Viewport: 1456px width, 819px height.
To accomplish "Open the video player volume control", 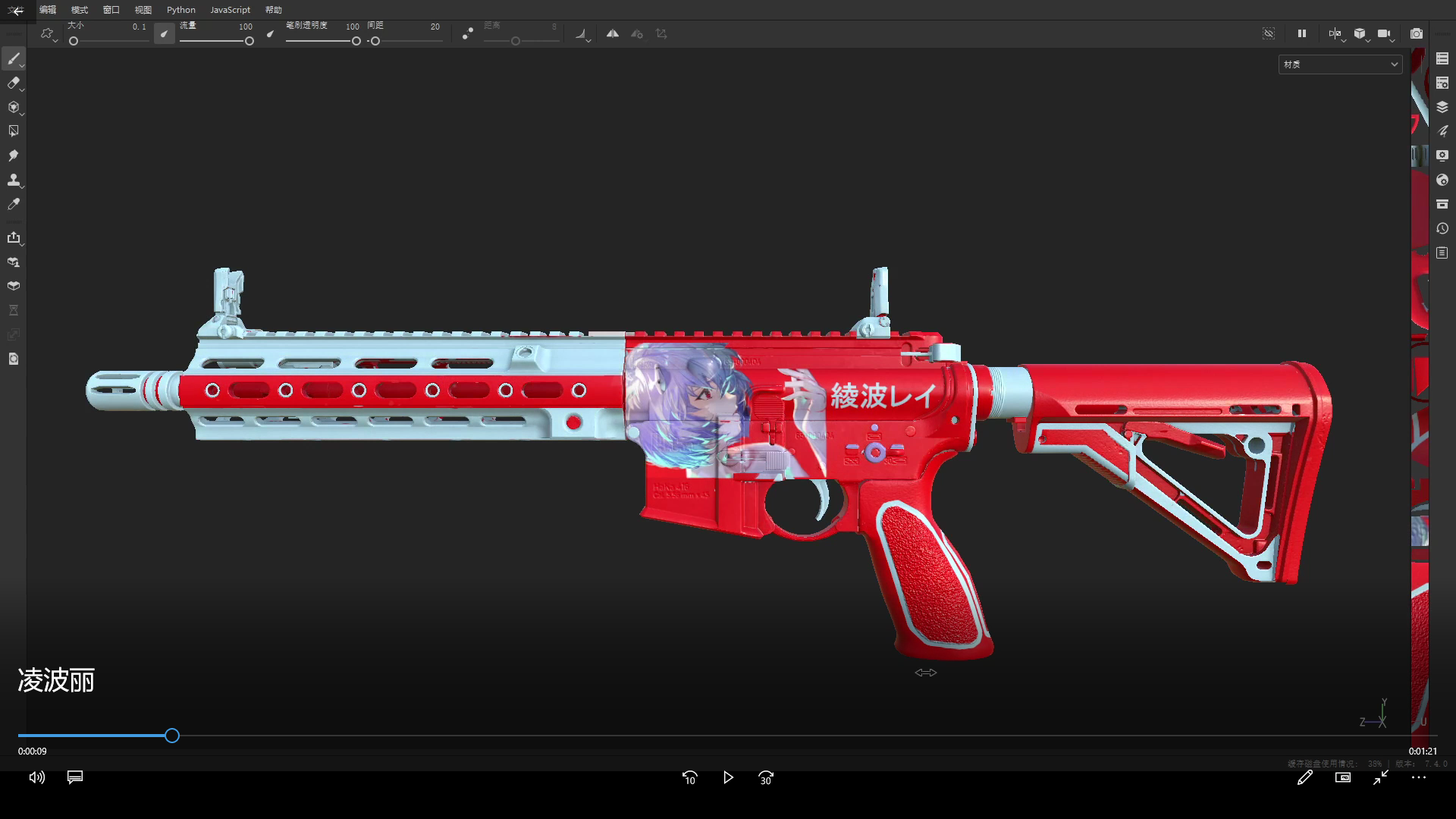I will [36, 777].
